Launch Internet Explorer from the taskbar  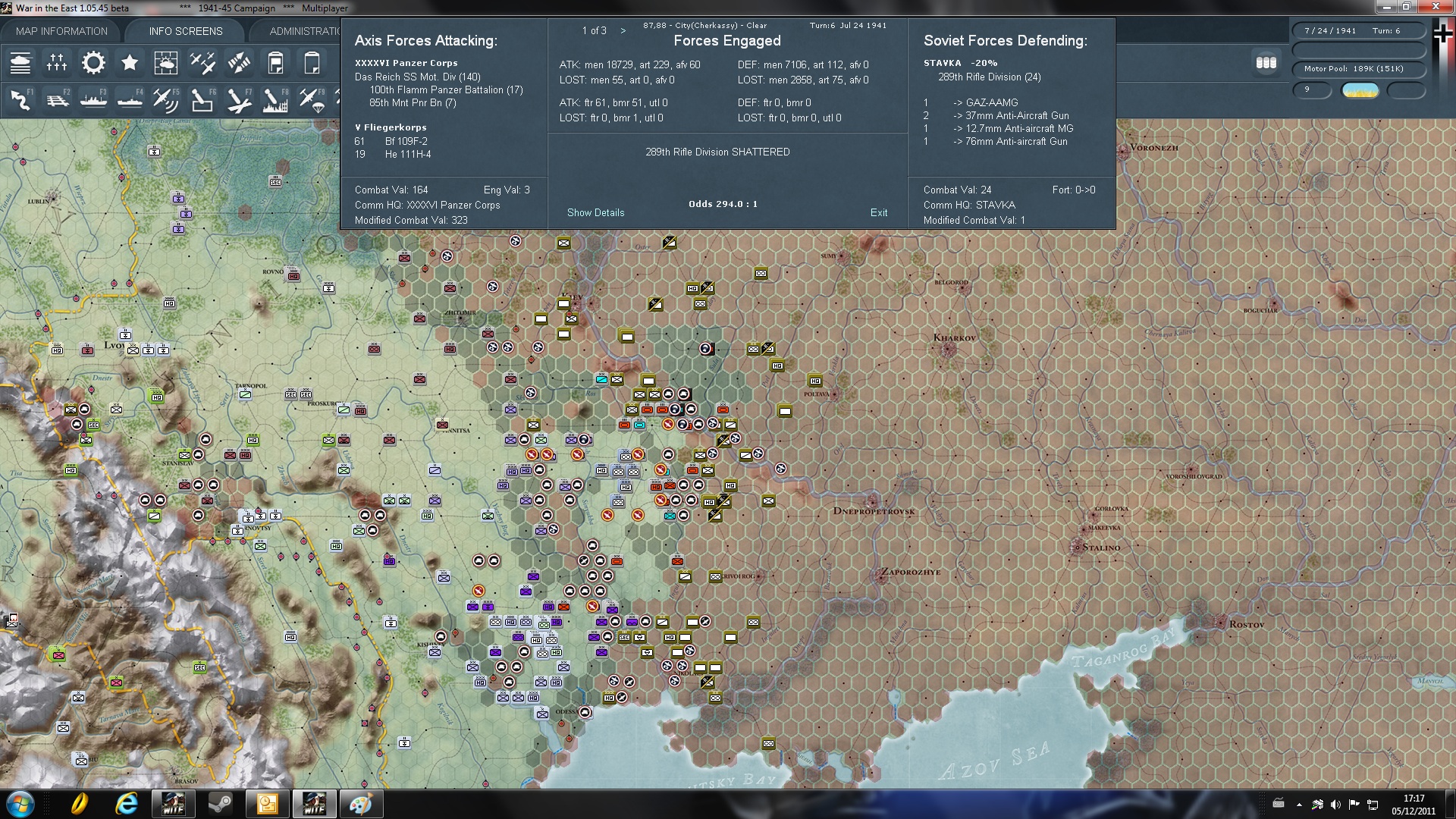click(126, 804)
